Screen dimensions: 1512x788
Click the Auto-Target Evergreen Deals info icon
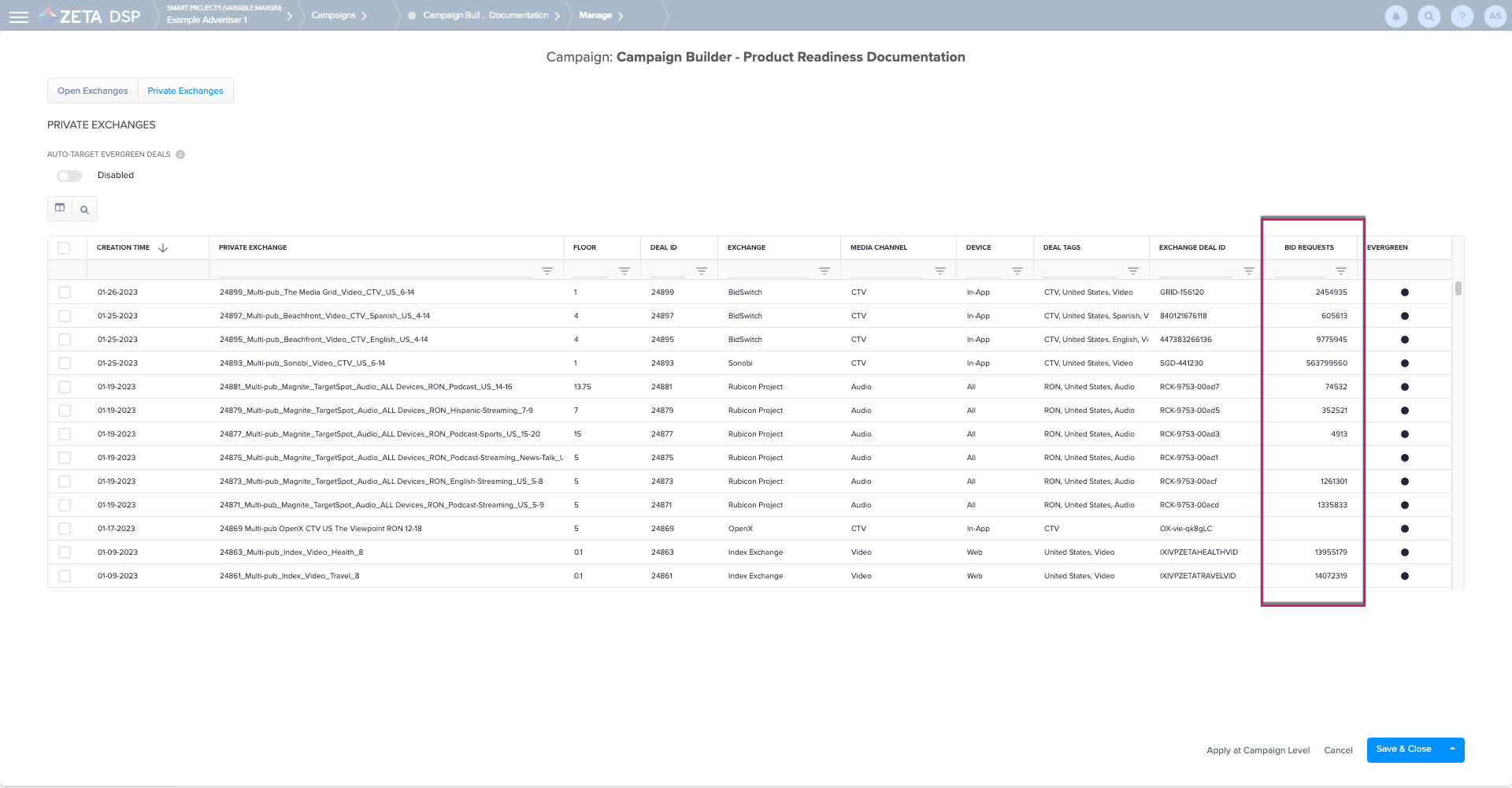tap(180, 154)
